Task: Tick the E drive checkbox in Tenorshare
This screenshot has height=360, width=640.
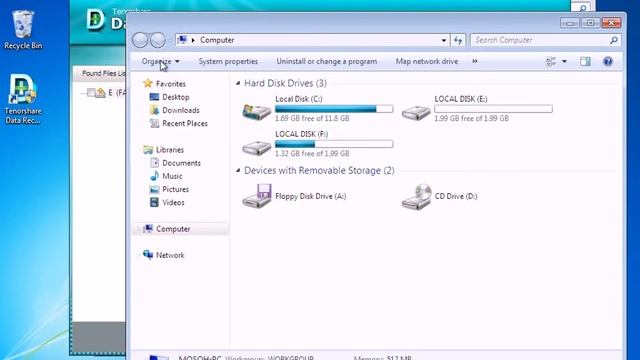Action: [91, 93]
